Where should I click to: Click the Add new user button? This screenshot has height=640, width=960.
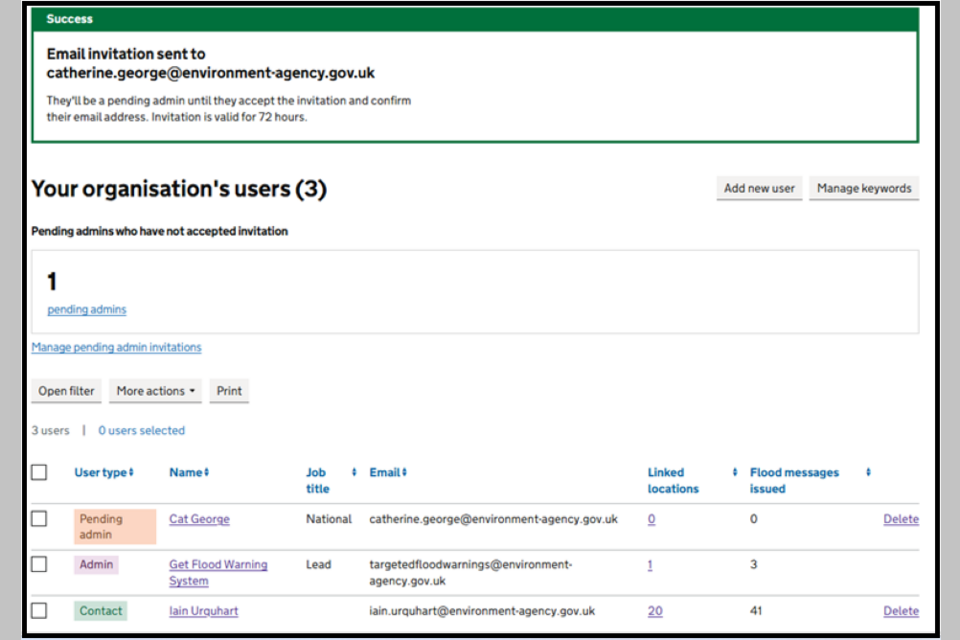tap(759, 188)
